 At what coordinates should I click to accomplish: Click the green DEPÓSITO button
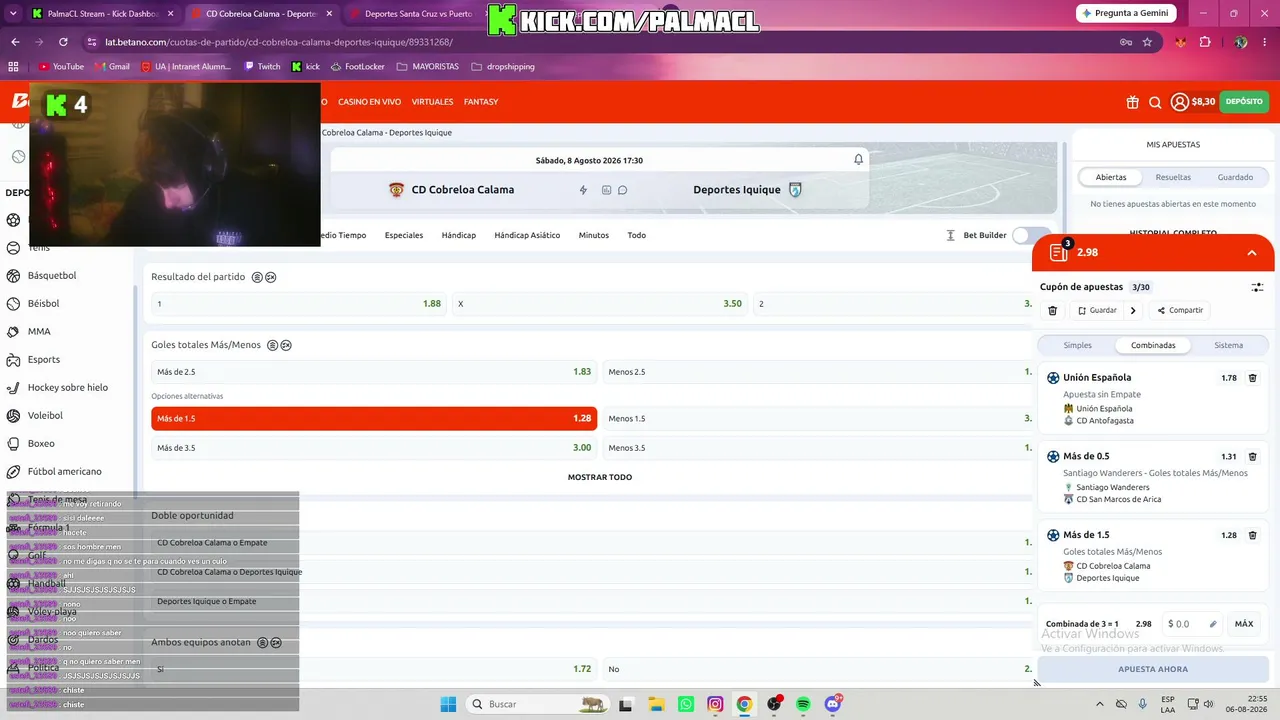1244,102
